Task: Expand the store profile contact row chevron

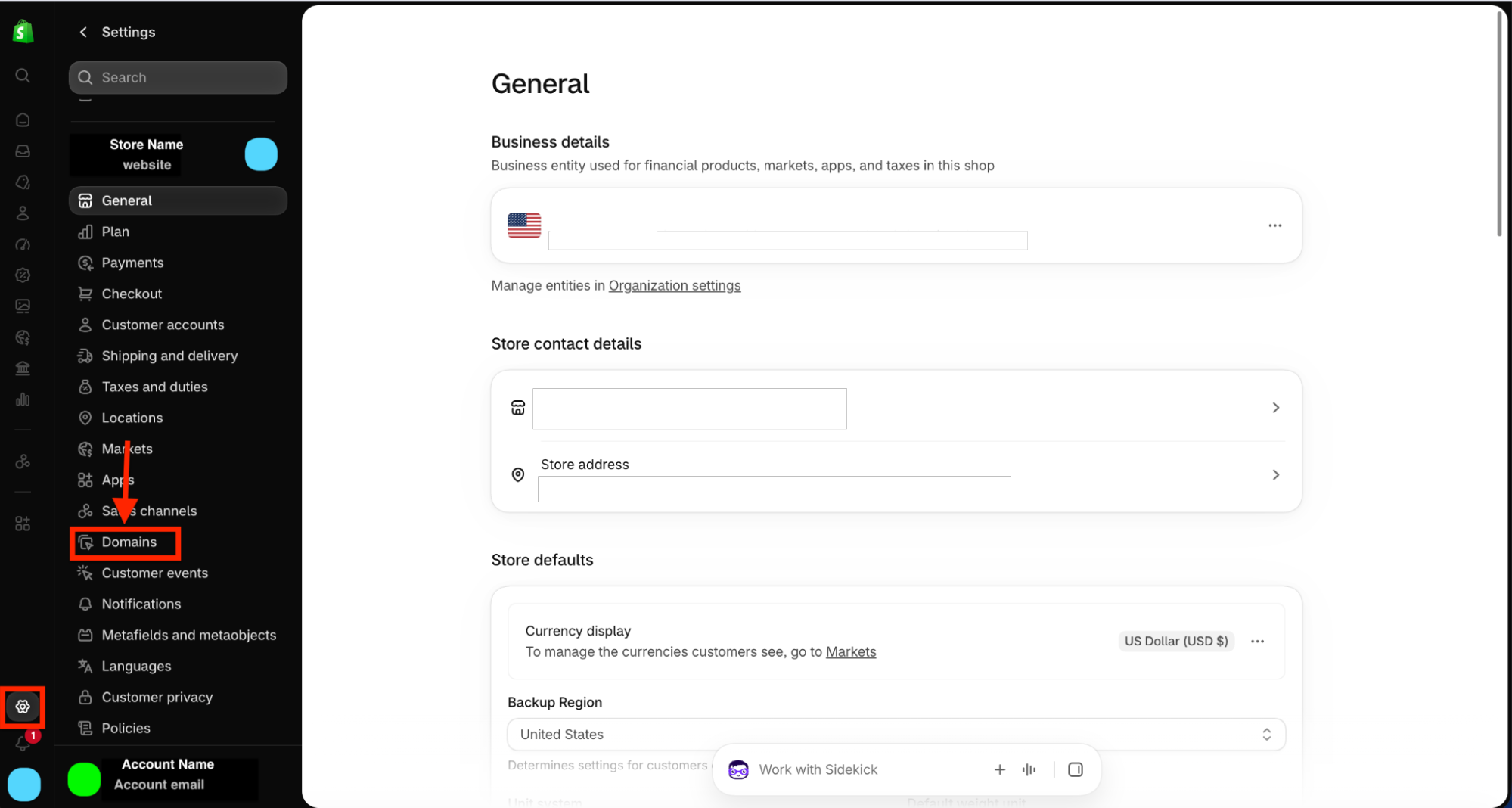Action: pyautogui.click(x=1275, y=408)
